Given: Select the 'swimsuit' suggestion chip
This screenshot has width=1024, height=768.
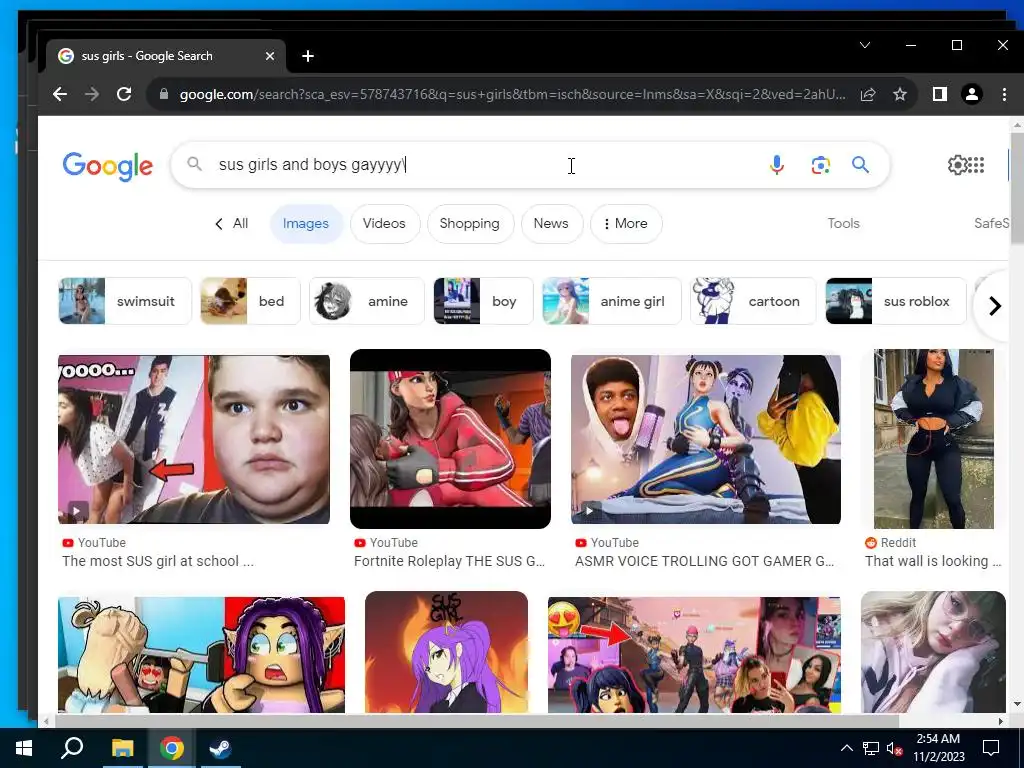Looking at the screenshot, I should pyautogui.click(x=125, y=301).
